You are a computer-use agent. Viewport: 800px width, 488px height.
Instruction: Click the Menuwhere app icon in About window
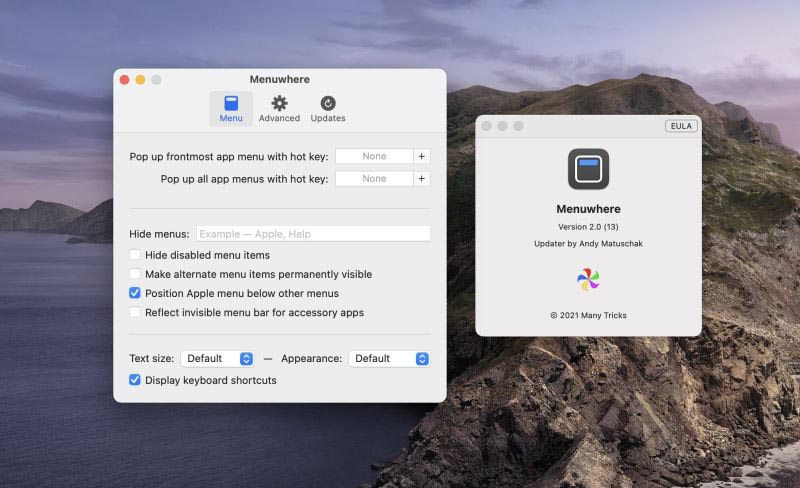pos(588,169)
